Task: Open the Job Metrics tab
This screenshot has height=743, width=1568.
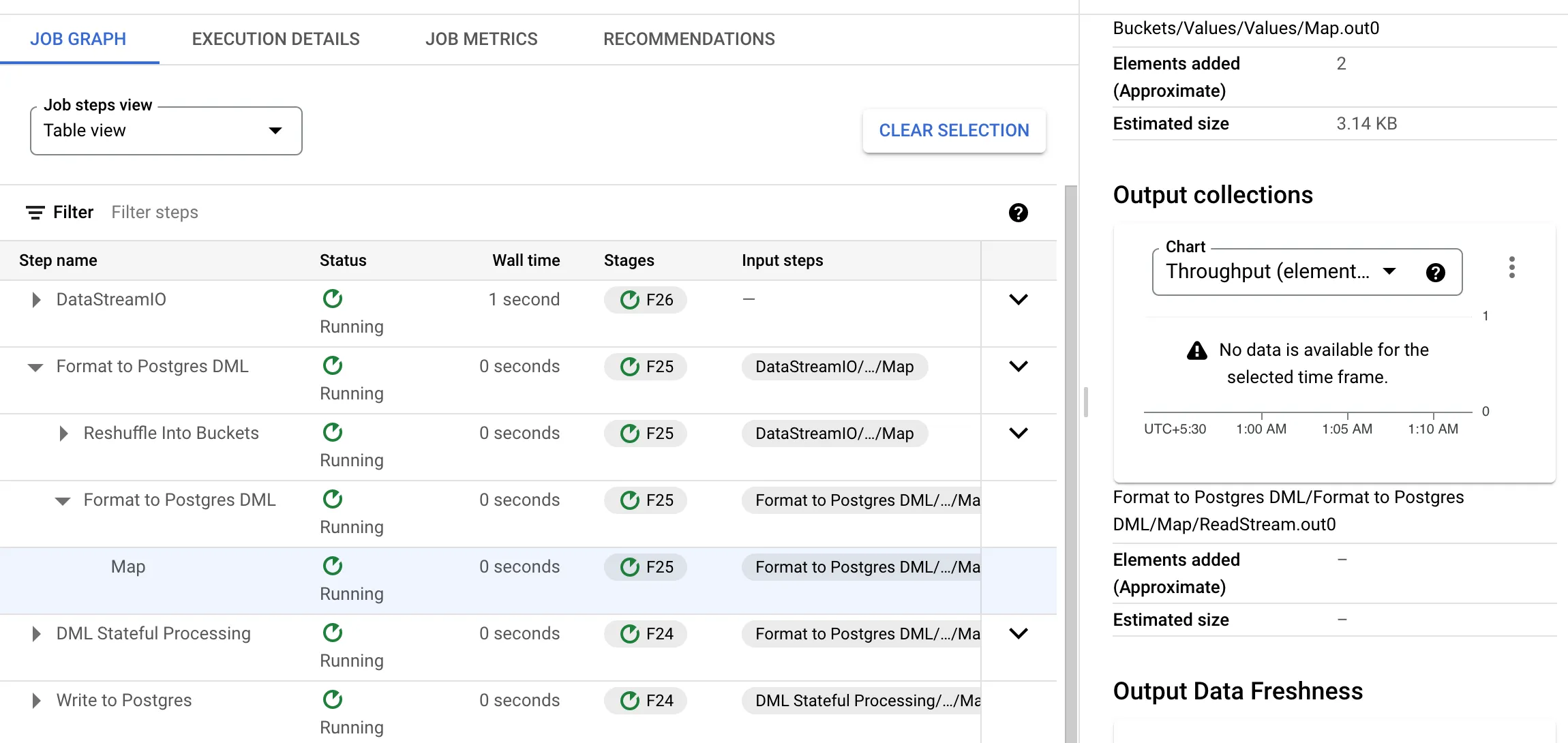Action: [481, 39]
